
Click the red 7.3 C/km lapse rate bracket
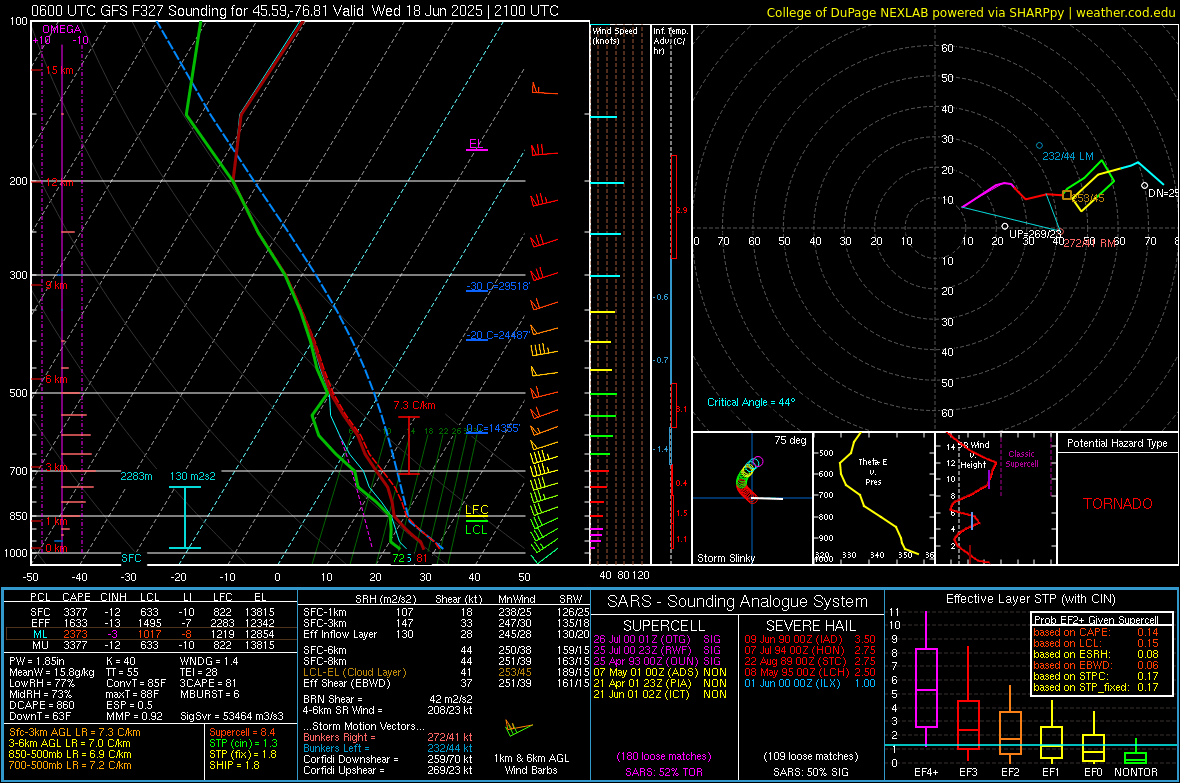point(409,445)
